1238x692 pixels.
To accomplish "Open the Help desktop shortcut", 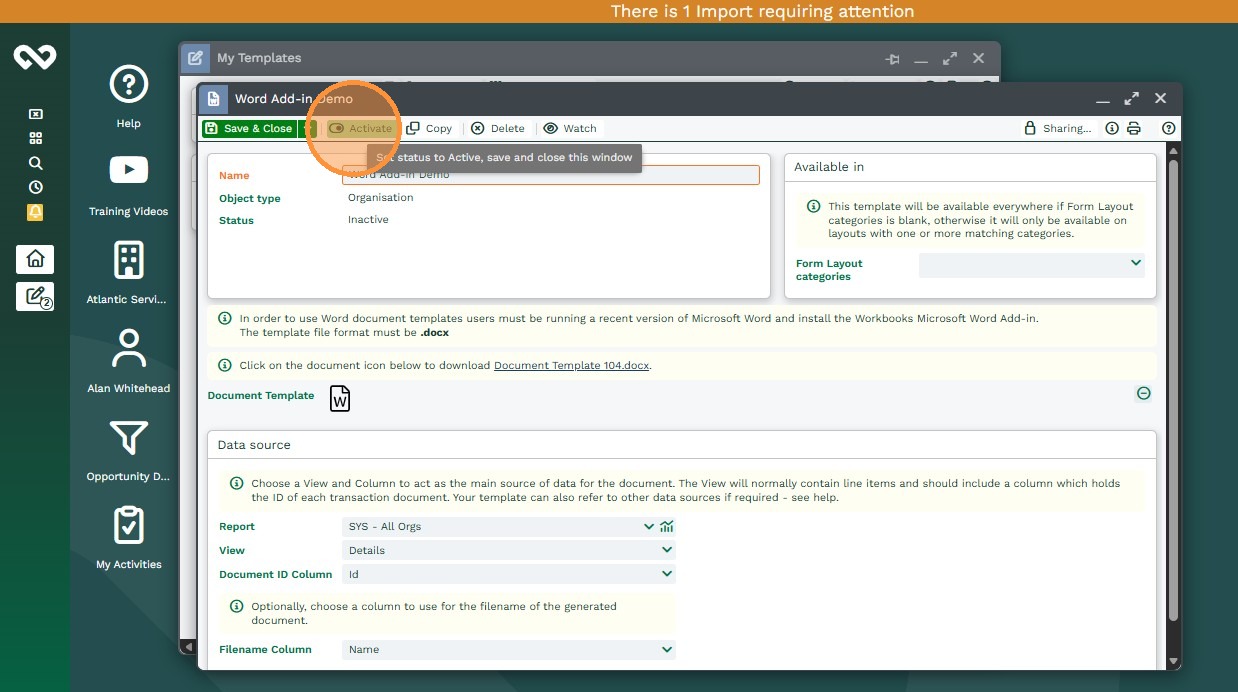I will 128,96.
